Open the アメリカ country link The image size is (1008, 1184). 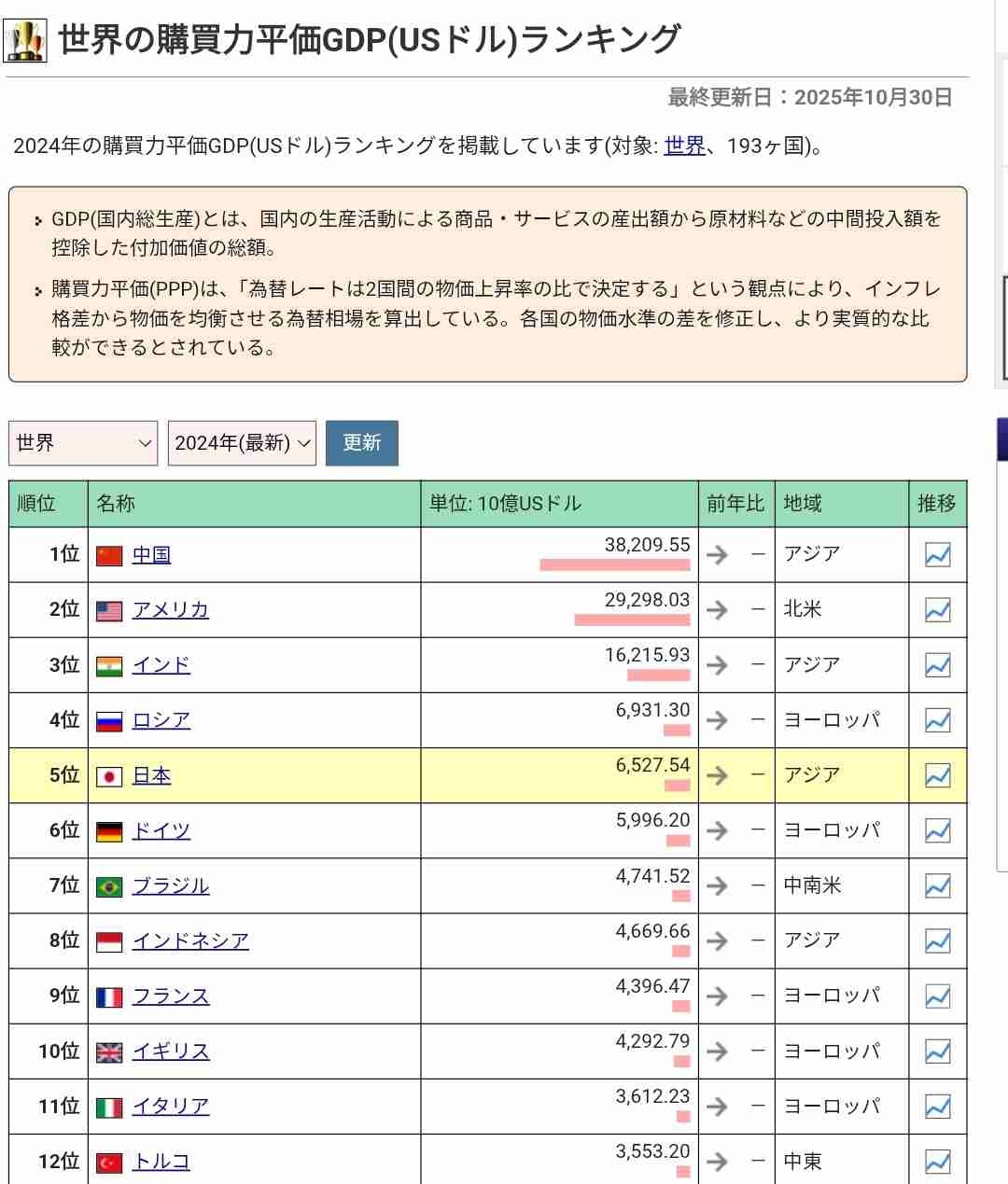point(170,610)
